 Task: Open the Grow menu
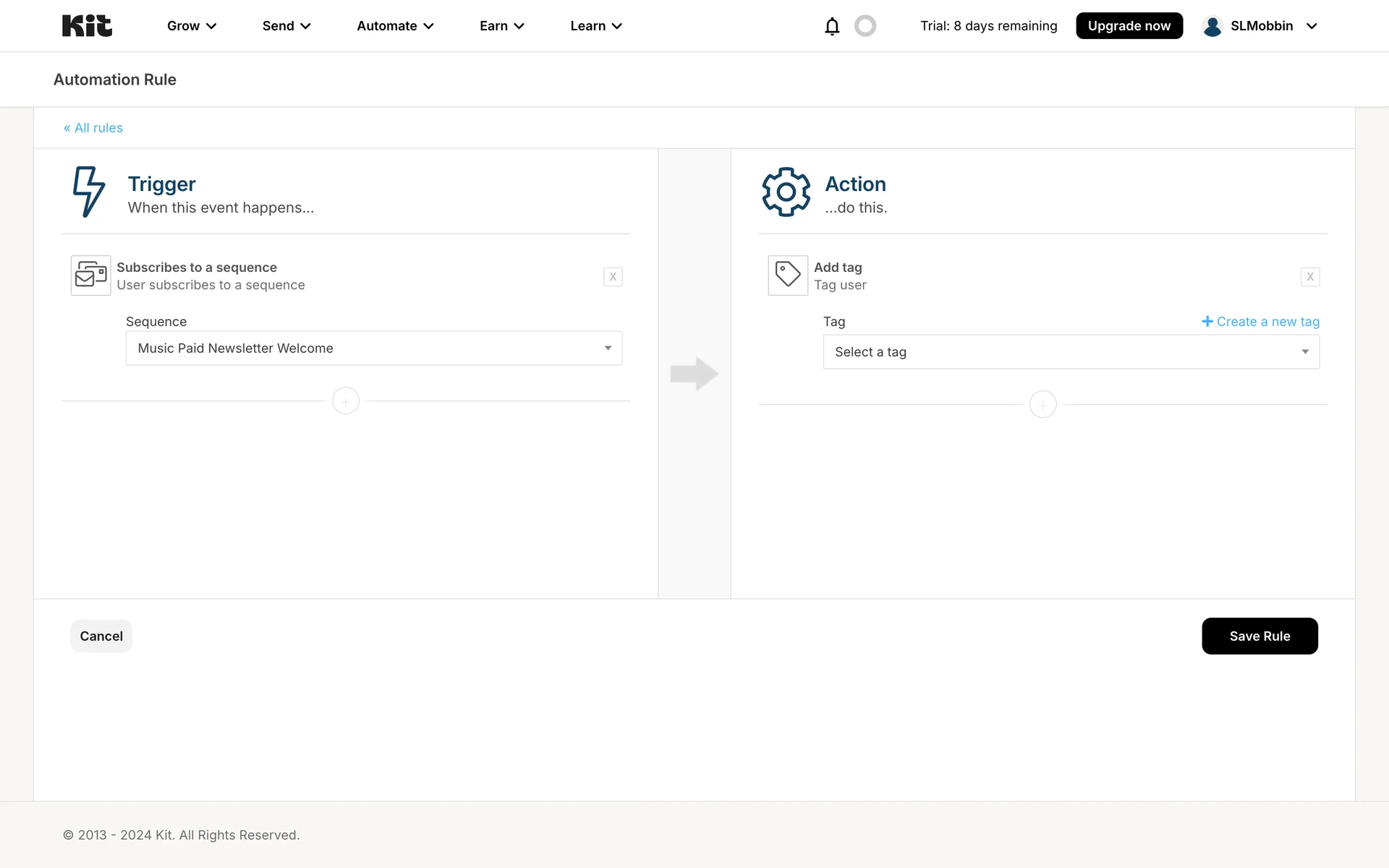point(192,26)
